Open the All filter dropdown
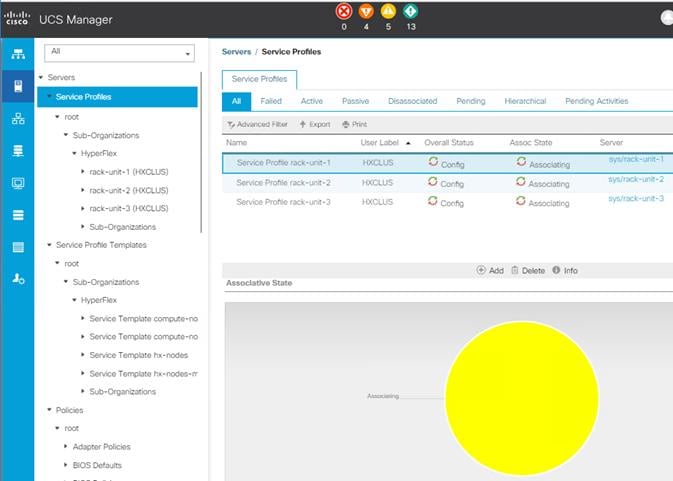 (119, 53)
